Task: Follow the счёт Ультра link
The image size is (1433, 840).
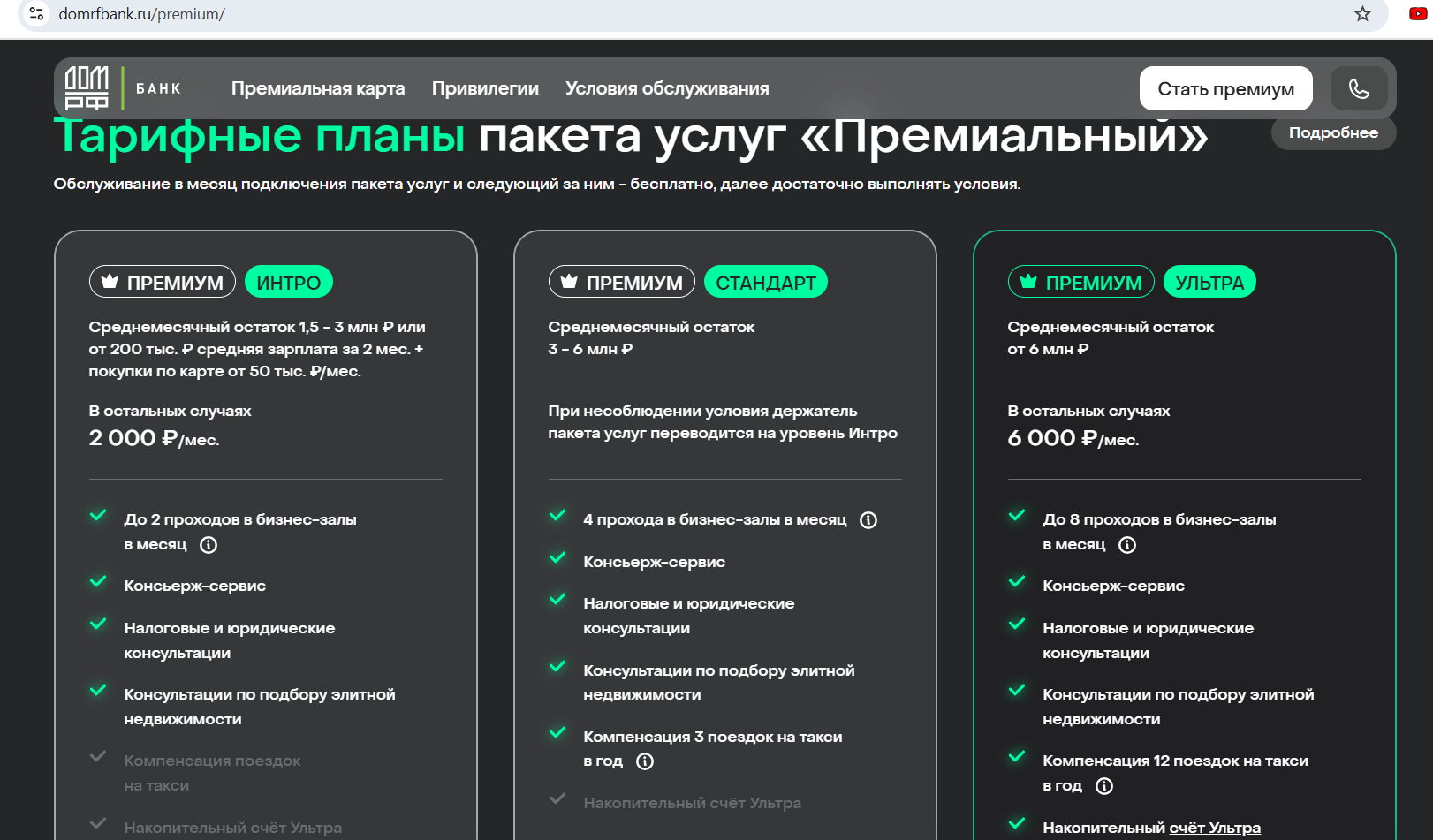Action: (x=1215, y=828)
